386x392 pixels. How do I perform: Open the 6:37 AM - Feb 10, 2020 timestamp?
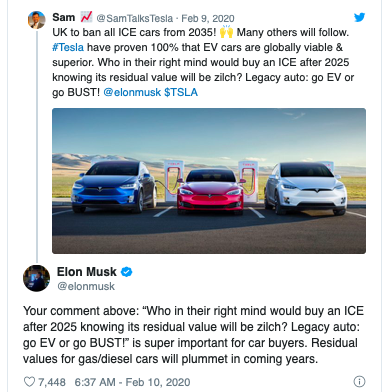[132, 382]
